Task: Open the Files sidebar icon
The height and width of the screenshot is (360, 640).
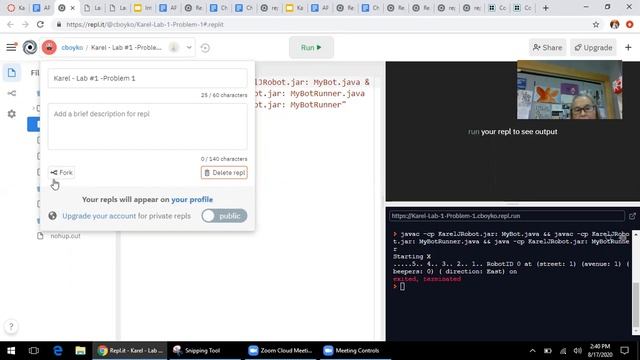Action: 12,73
